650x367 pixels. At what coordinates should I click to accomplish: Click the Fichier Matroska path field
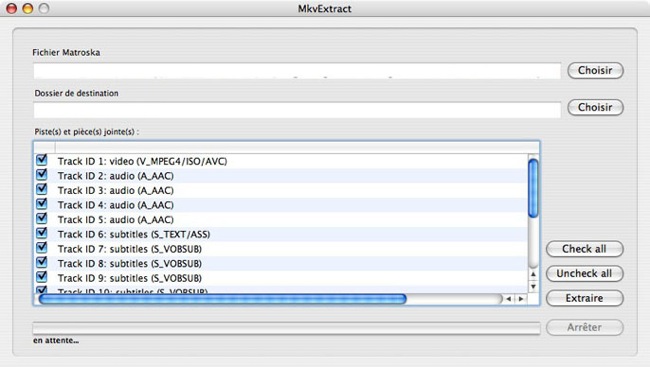[x=297, y=70]
